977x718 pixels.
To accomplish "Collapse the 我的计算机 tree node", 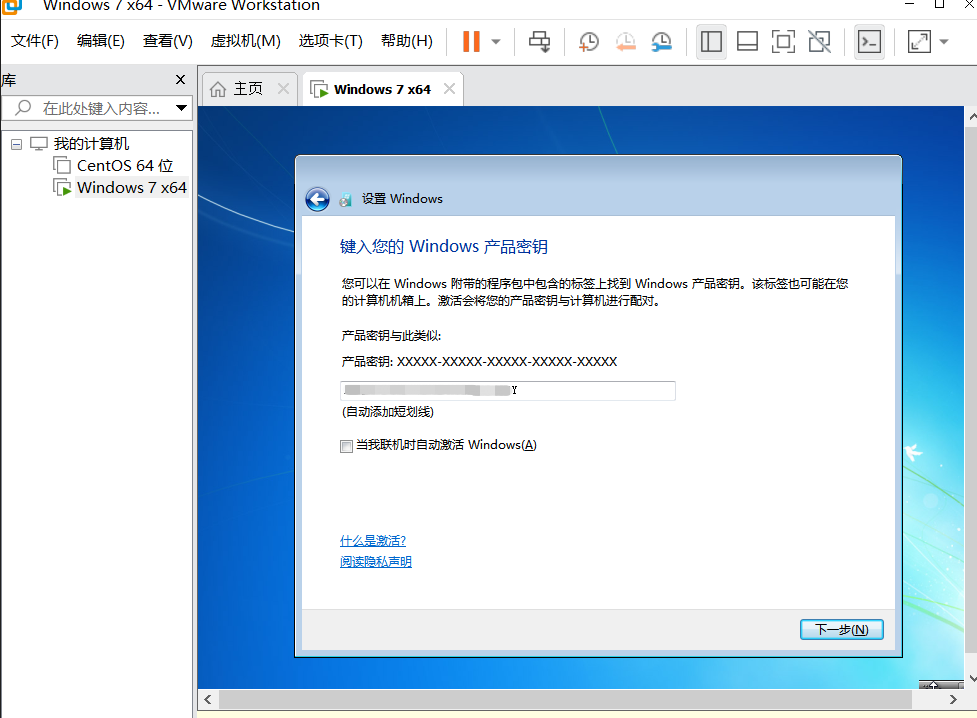I will (16, 143).
